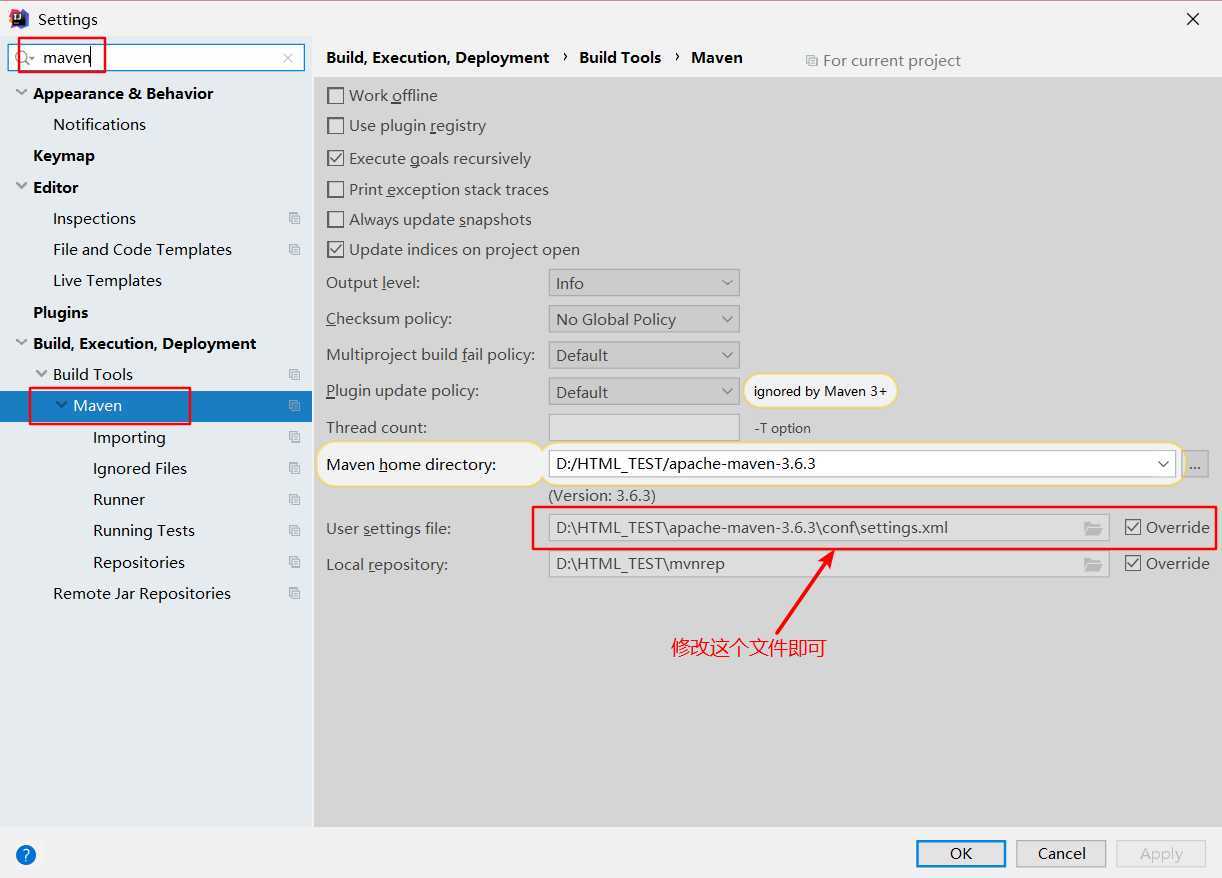Enable Always update snapshots checkbox
Screen dimensions: 1222x878
pos(336,219)
